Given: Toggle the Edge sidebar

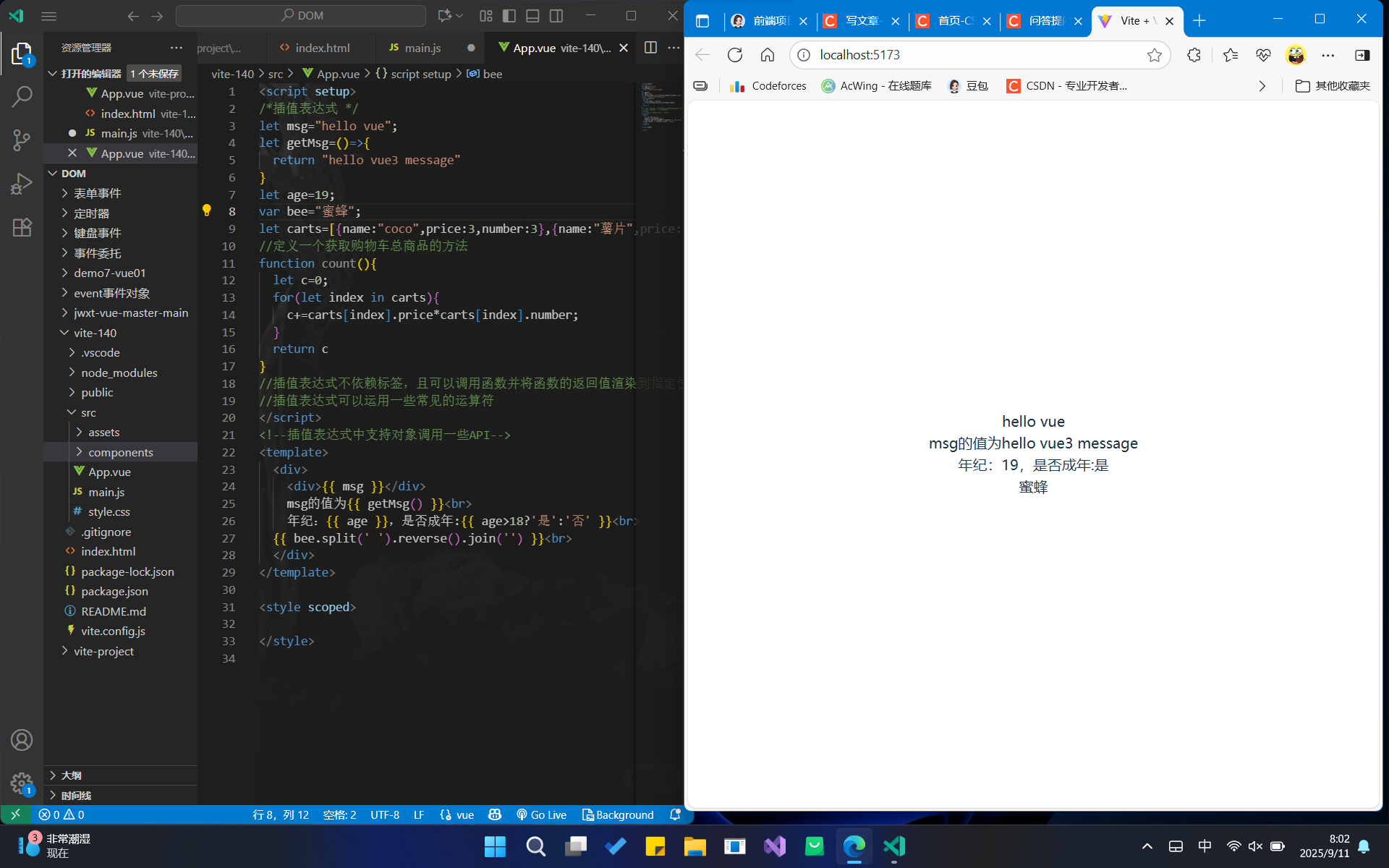Looking at the screenshot, I should (x=1362, y=55).
